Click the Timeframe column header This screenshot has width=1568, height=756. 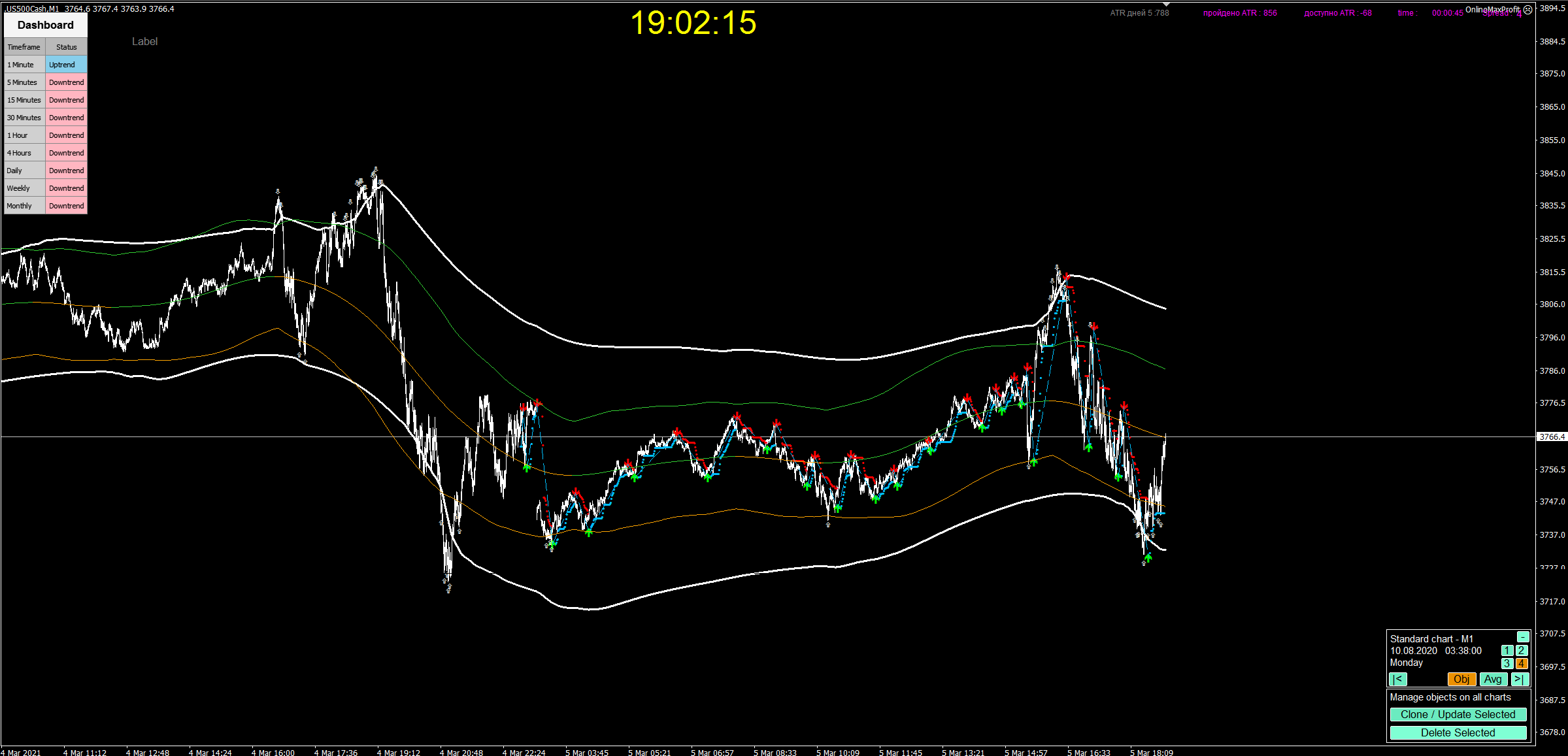(x=24, y=47)
